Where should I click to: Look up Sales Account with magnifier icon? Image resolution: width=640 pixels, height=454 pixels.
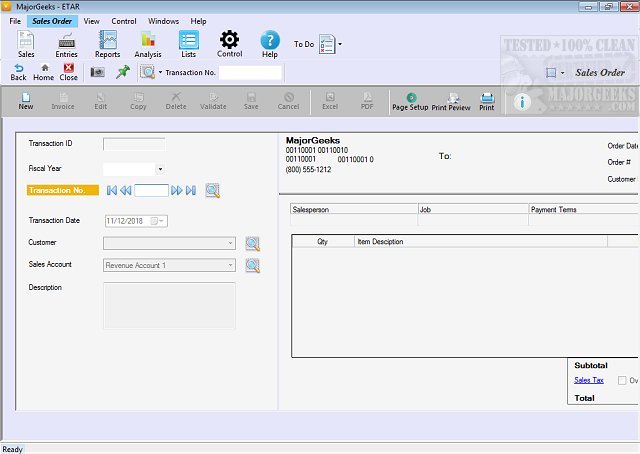253,266
